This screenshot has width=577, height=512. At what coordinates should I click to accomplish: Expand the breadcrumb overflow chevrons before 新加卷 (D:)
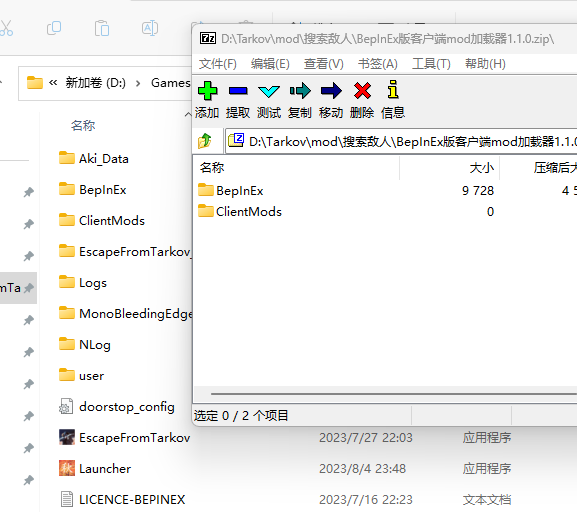tap(53, 83)
